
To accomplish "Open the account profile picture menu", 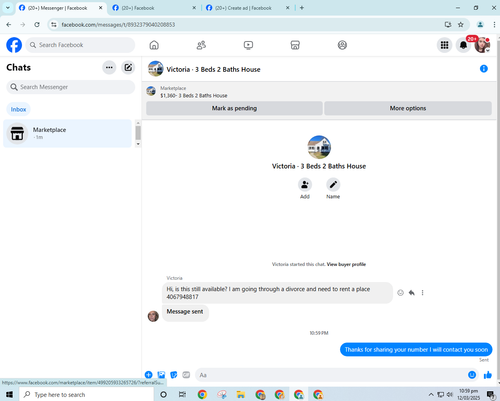I will [x=482, y=45].
